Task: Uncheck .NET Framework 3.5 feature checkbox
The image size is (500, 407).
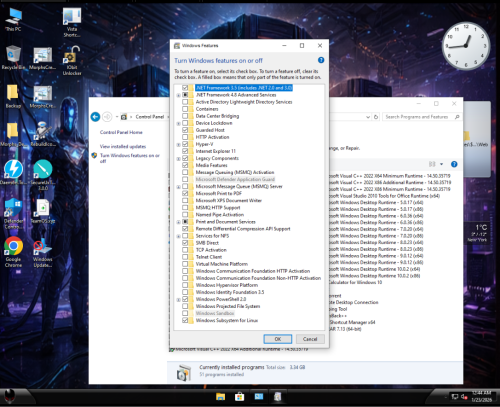Action: point(185,88)
